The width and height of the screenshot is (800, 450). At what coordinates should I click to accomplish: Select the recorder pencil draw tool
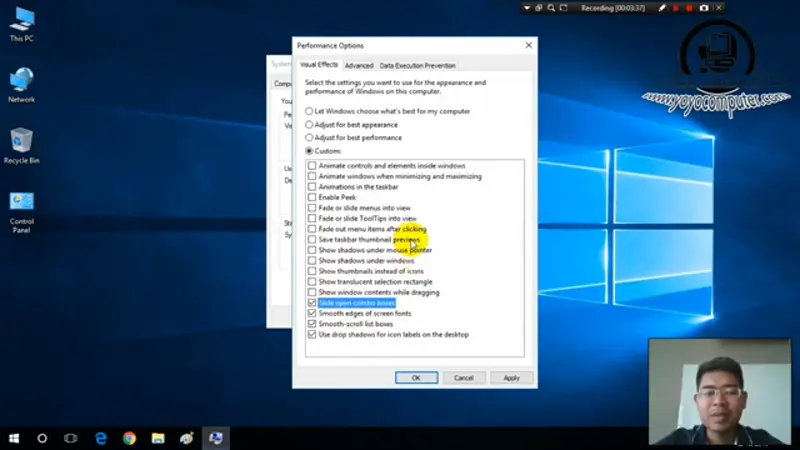[662, 8]
